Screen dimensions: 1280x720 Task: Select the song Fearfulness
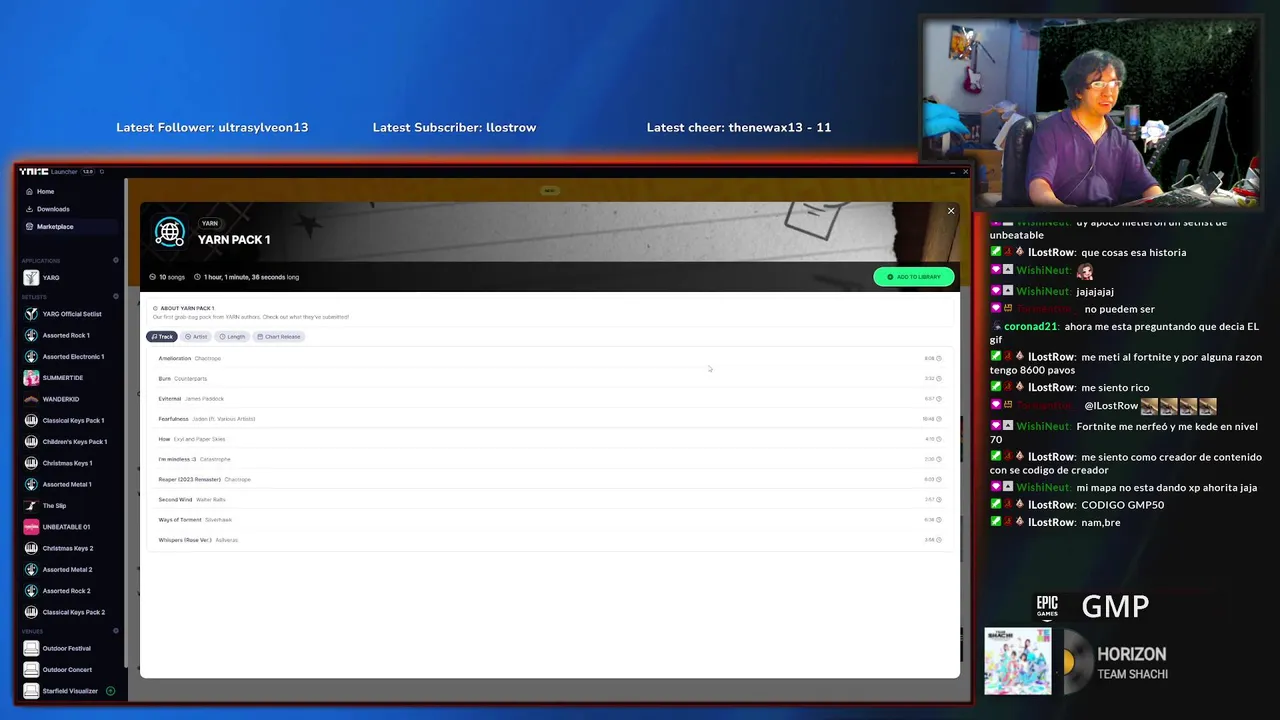pyautogui.click(x=549, y=419)
